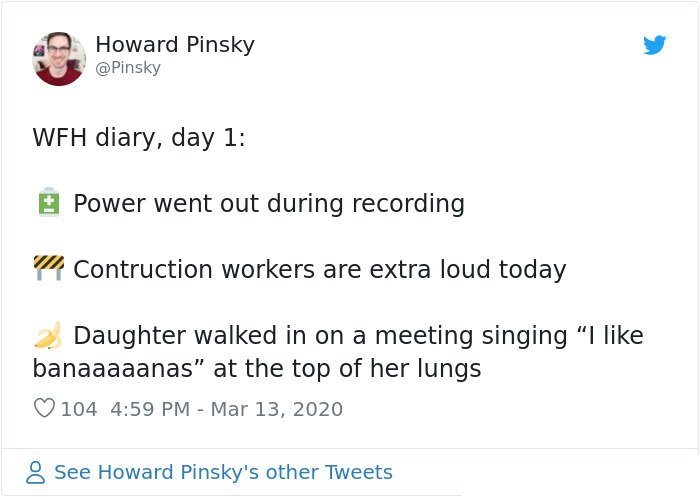The height and width of the screenshot is (497, 700).
Task: Open the @Pinsky handle link
Action: coord(128,68)
